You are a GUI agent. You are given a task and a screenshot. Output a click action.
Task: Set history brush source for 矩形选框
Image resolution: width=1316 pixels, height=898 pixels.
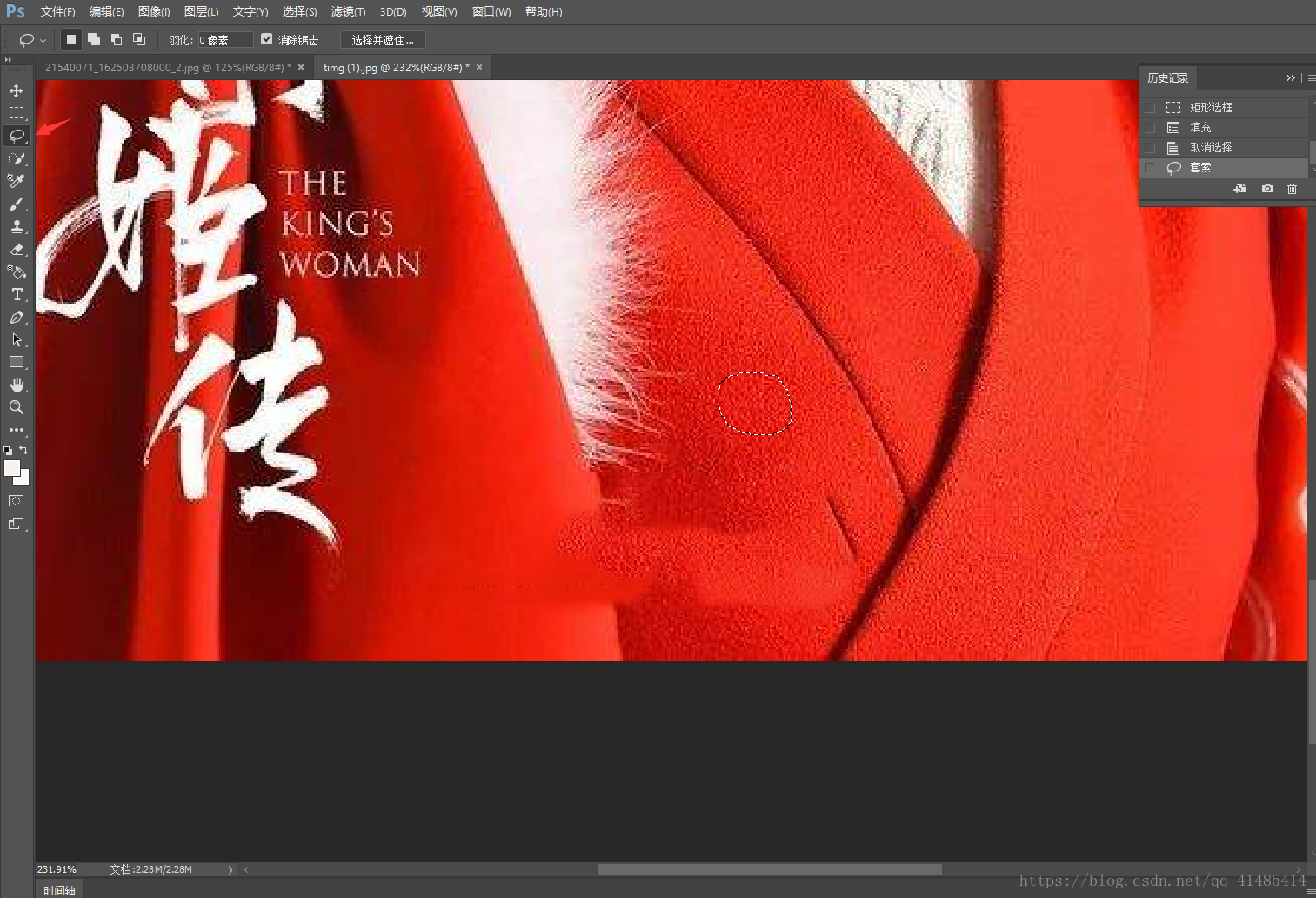pyautogui.click(x=1150, y=107)
